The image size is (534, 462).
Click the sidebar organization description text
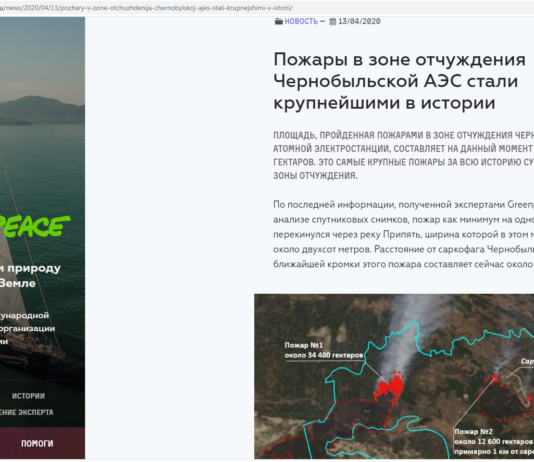[x=27, y=328]
